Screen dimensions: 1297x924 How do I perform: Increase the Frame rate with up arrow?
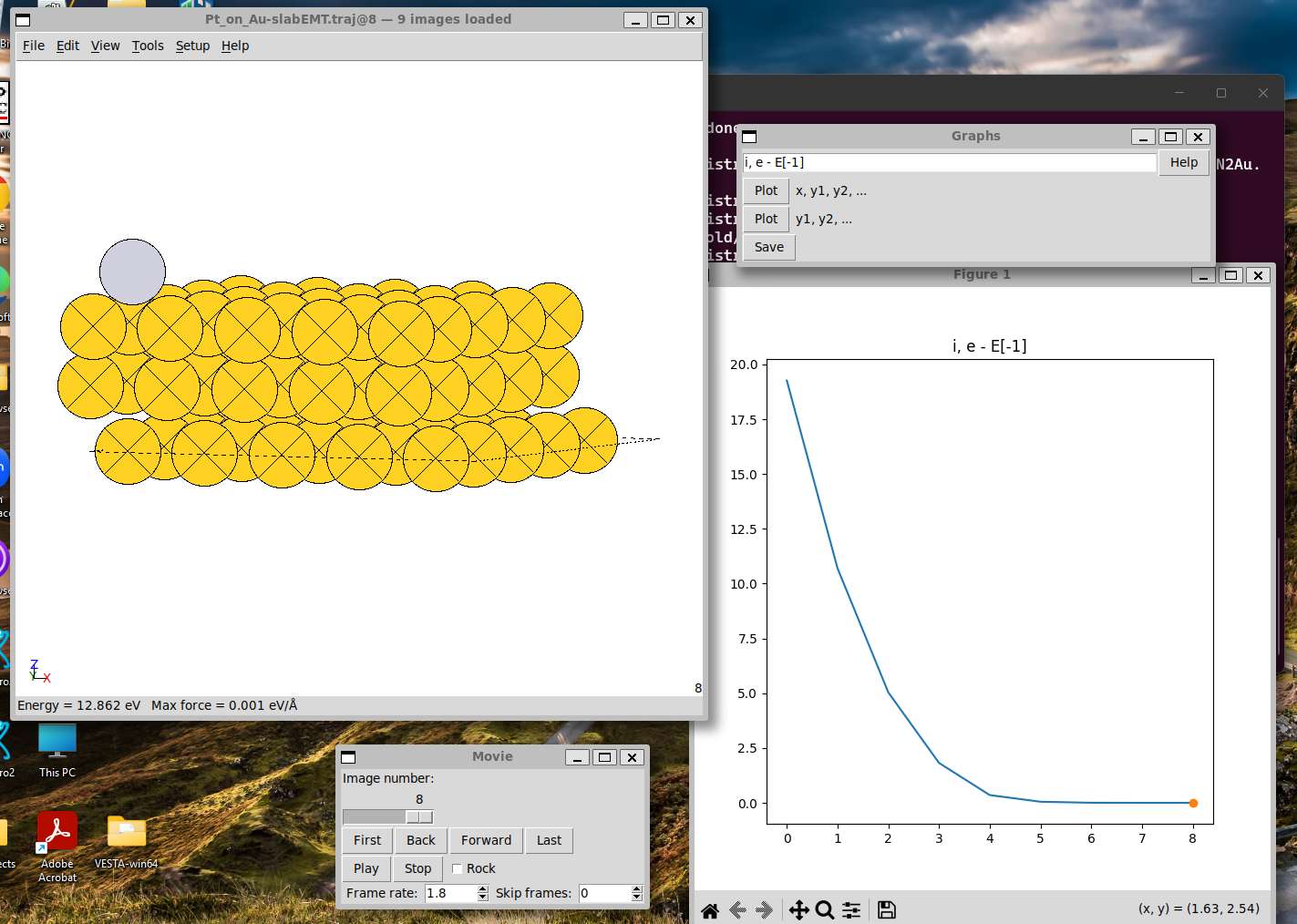point(483,889)
